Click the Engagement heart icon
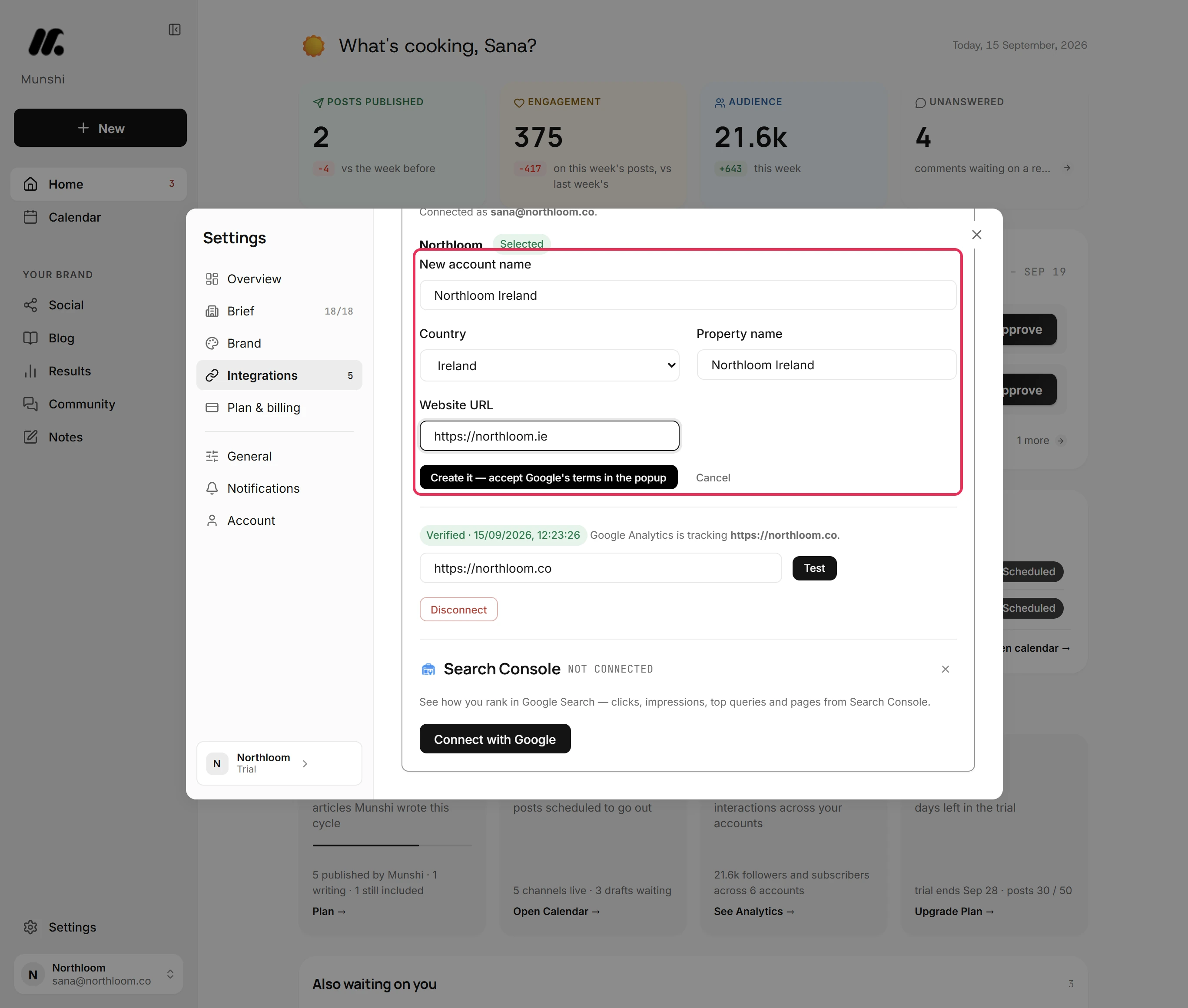Viewport: 1188px width, 1008px height. 519,103
